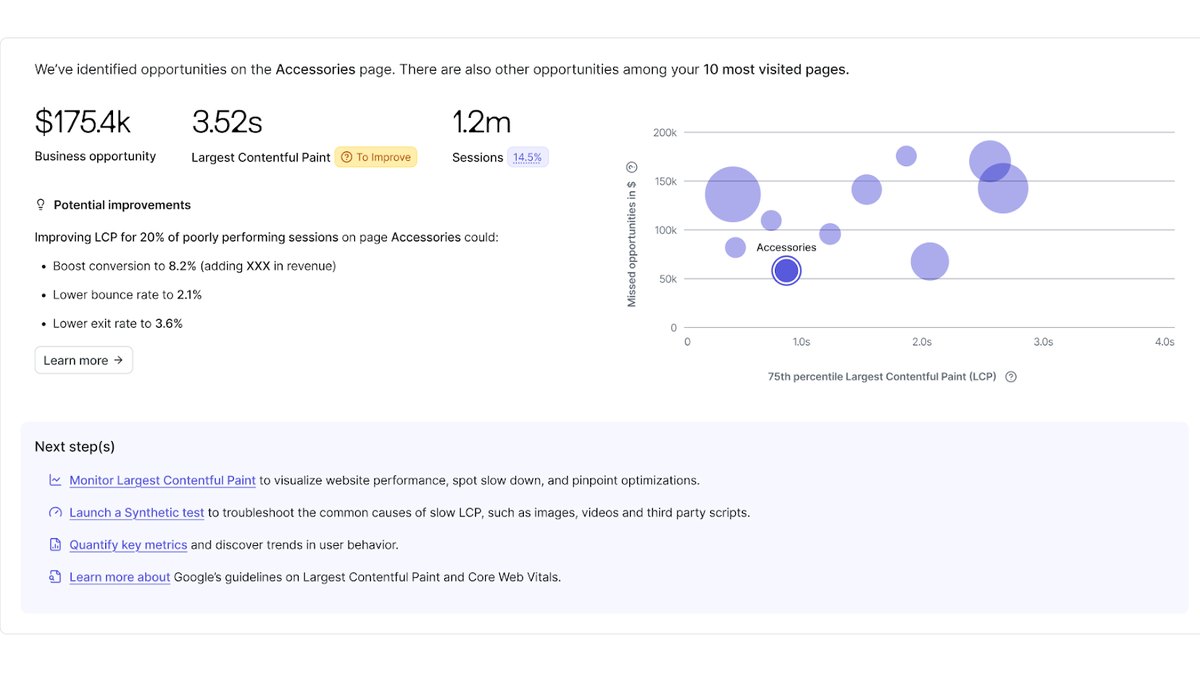Click the Next step(s) heading
Viewport: 1200px width, 675px height.
coord(75,447)
